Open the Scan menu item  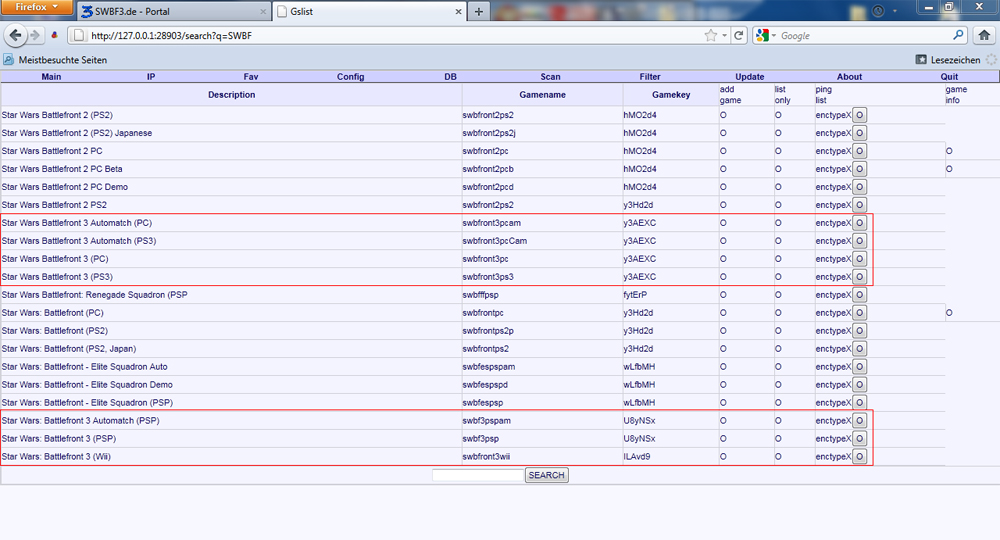pyautogui.click(x=550, y=77)
